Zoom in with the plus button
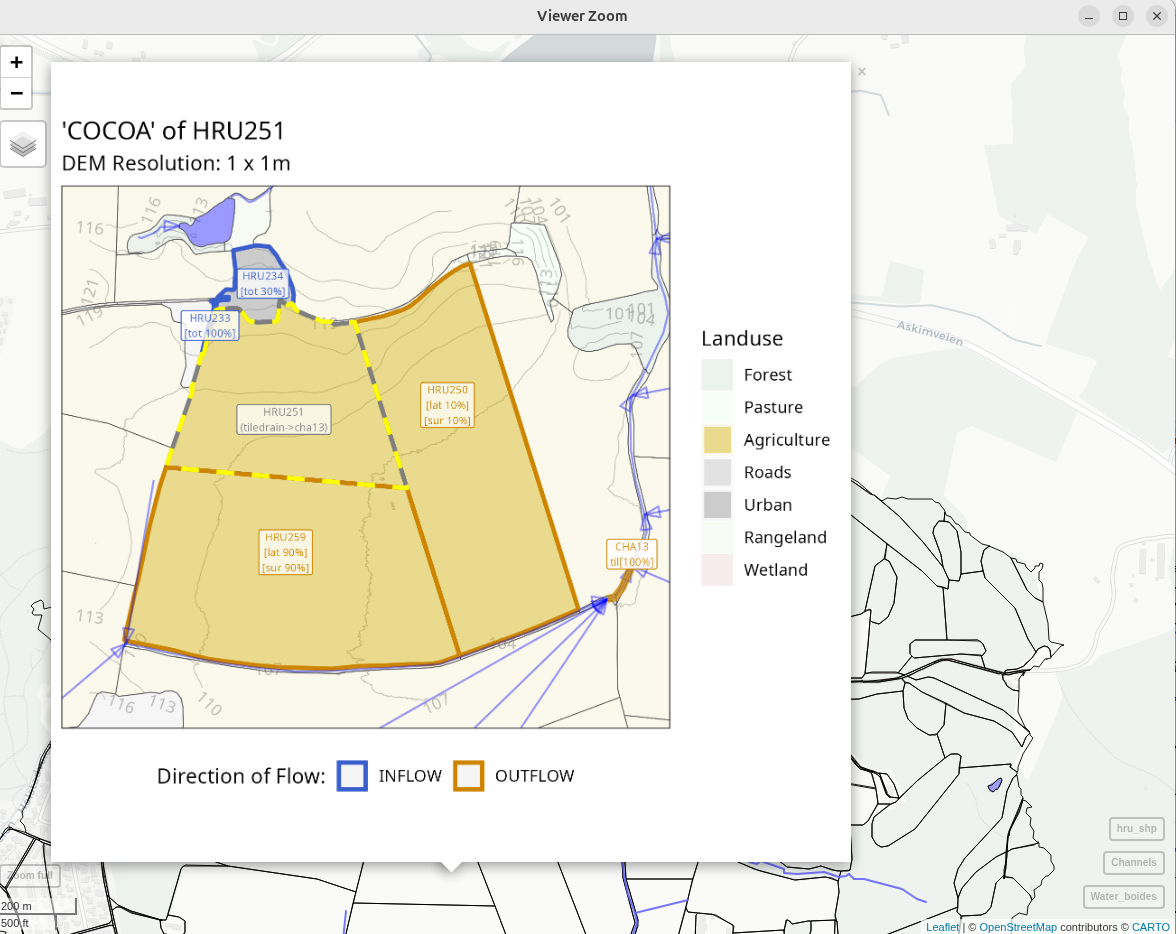This screenshot has width=1176, height=934. (17, 62)
